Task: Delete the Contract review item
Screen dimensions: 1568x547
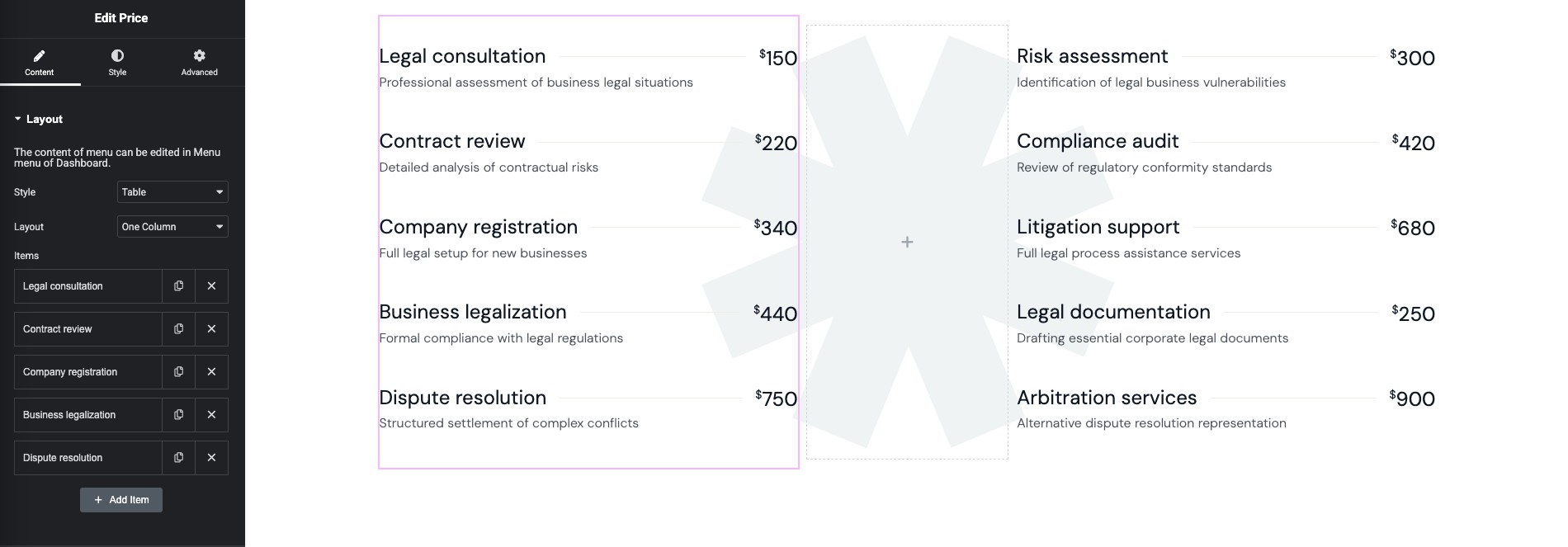Action: [211, 329]
